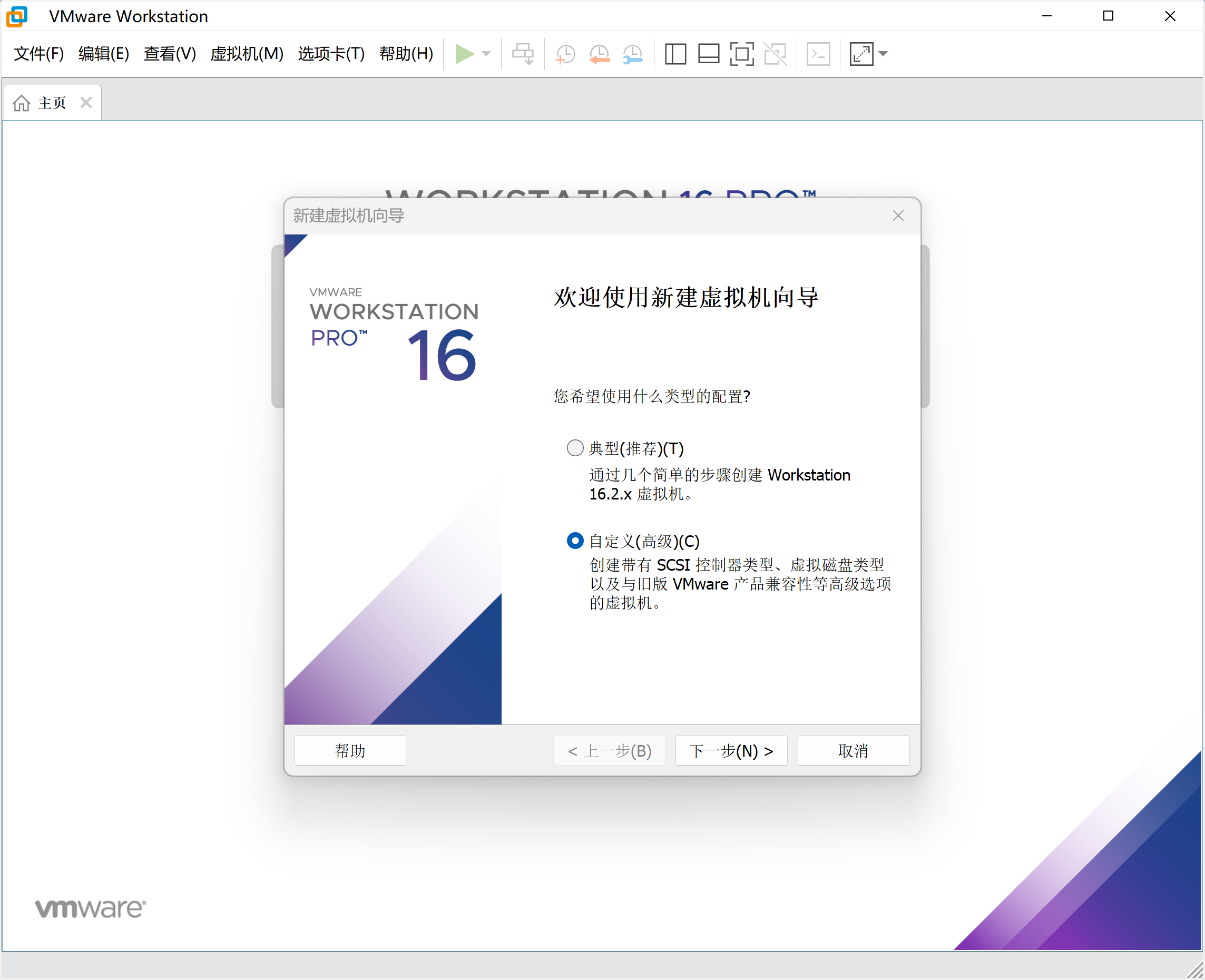The width and height of the screenshot is (1205, 980).
Task: Click the 取消 cancel button
Action: (x=854, y=750)
